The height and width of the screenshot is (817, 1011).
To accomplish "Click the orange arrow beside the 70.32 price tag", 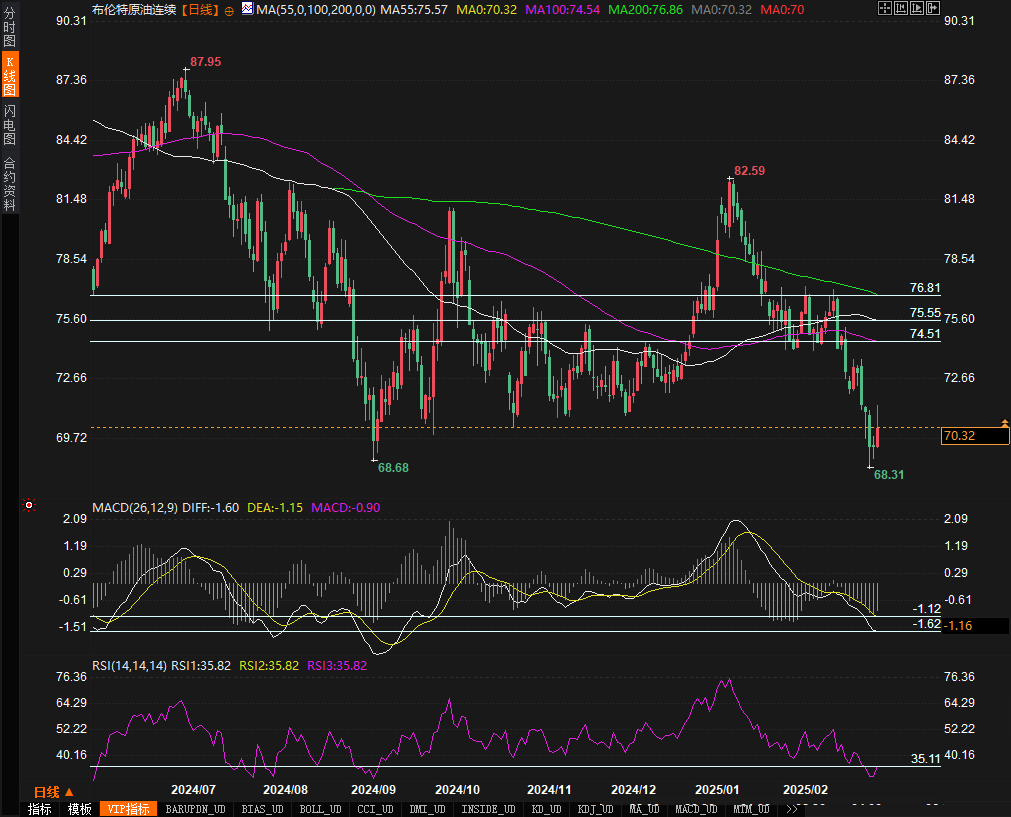I will 1004,425.
